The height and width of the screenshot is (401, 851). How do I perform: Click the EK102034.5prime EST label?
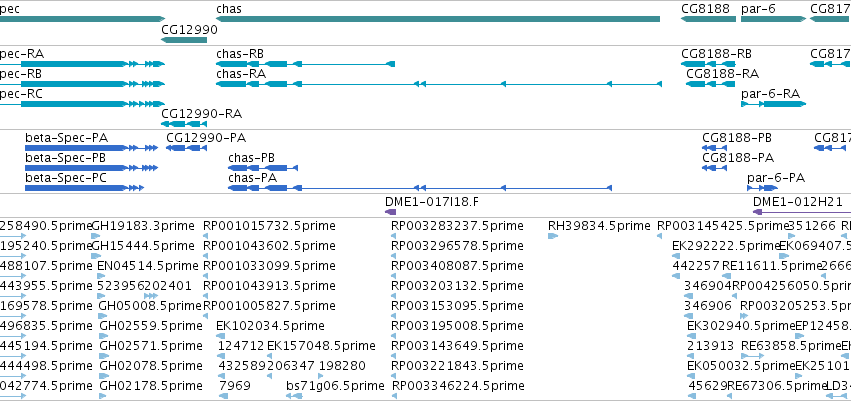click(270, 326)
